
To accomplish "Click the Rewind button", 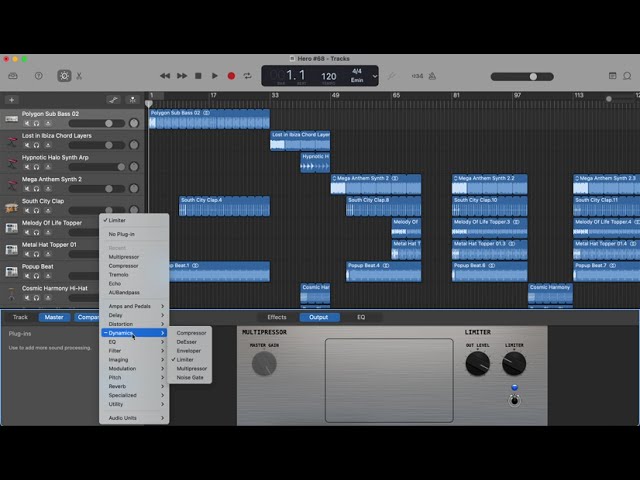I will click(x=165, y=76).
